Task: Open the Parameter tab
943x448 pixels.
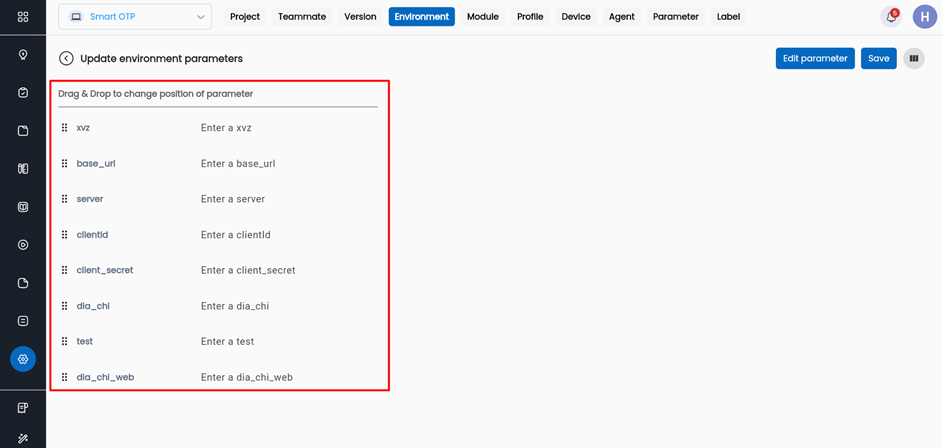Action: [x=675, y=17]
